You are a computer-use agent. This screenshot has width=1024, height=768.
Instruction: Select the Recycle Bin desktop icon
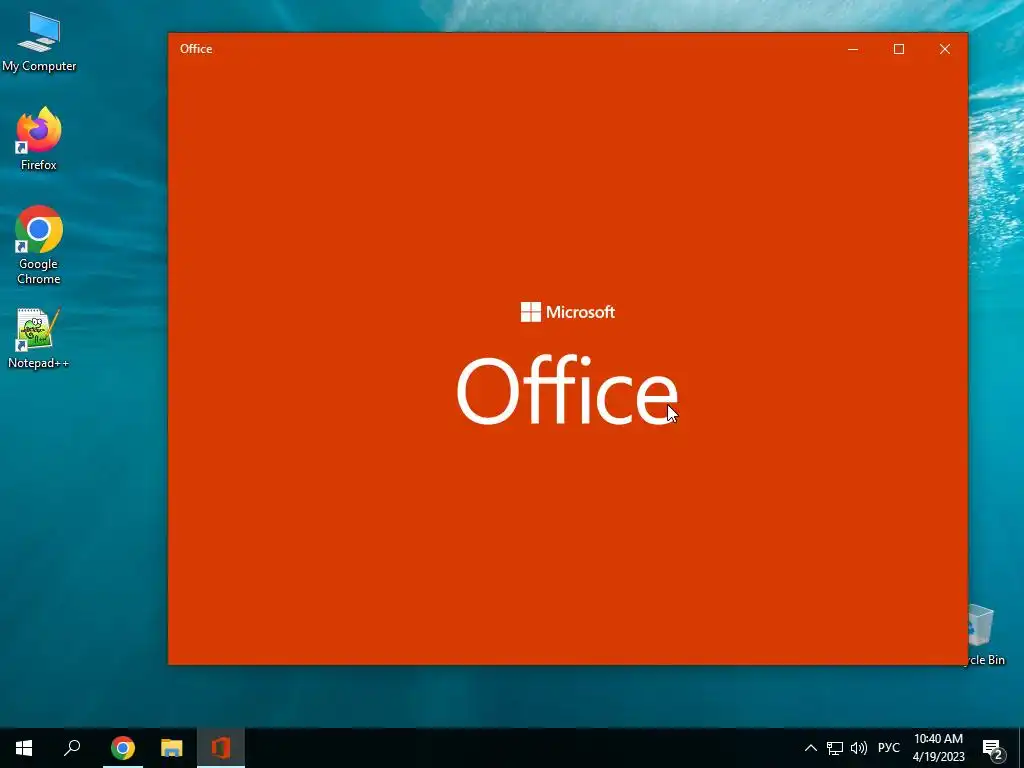pos(985,635)
